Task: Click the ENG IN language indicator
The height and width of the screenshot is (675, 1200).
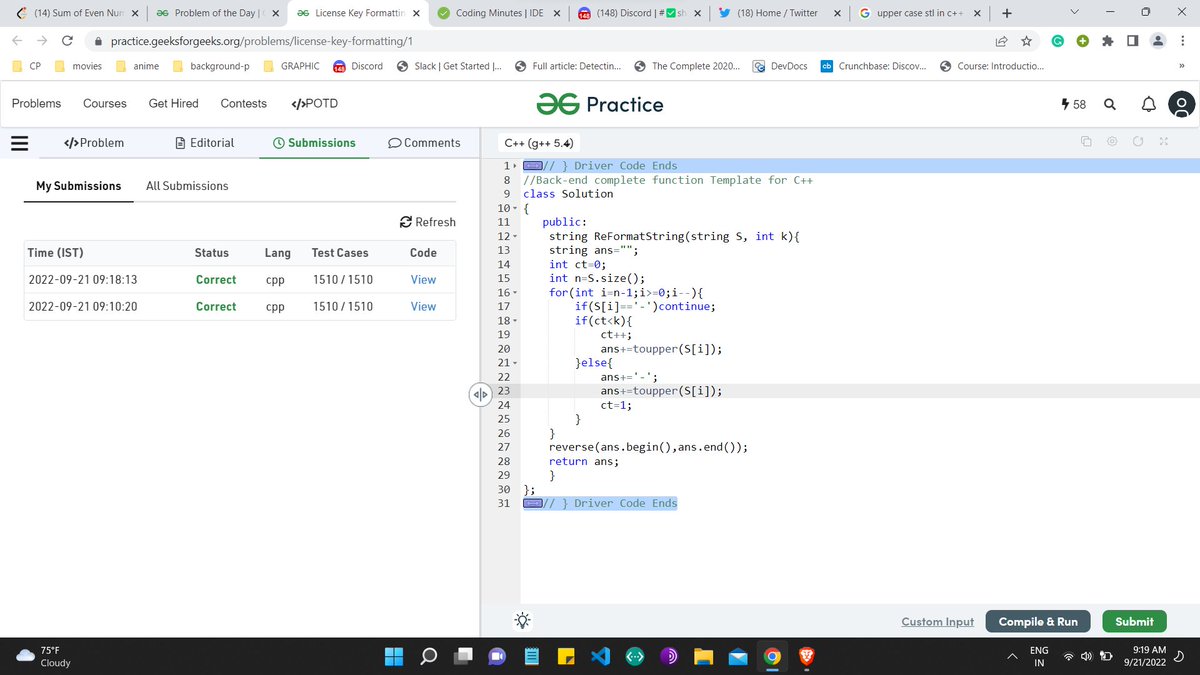Action: (1039, 657)
